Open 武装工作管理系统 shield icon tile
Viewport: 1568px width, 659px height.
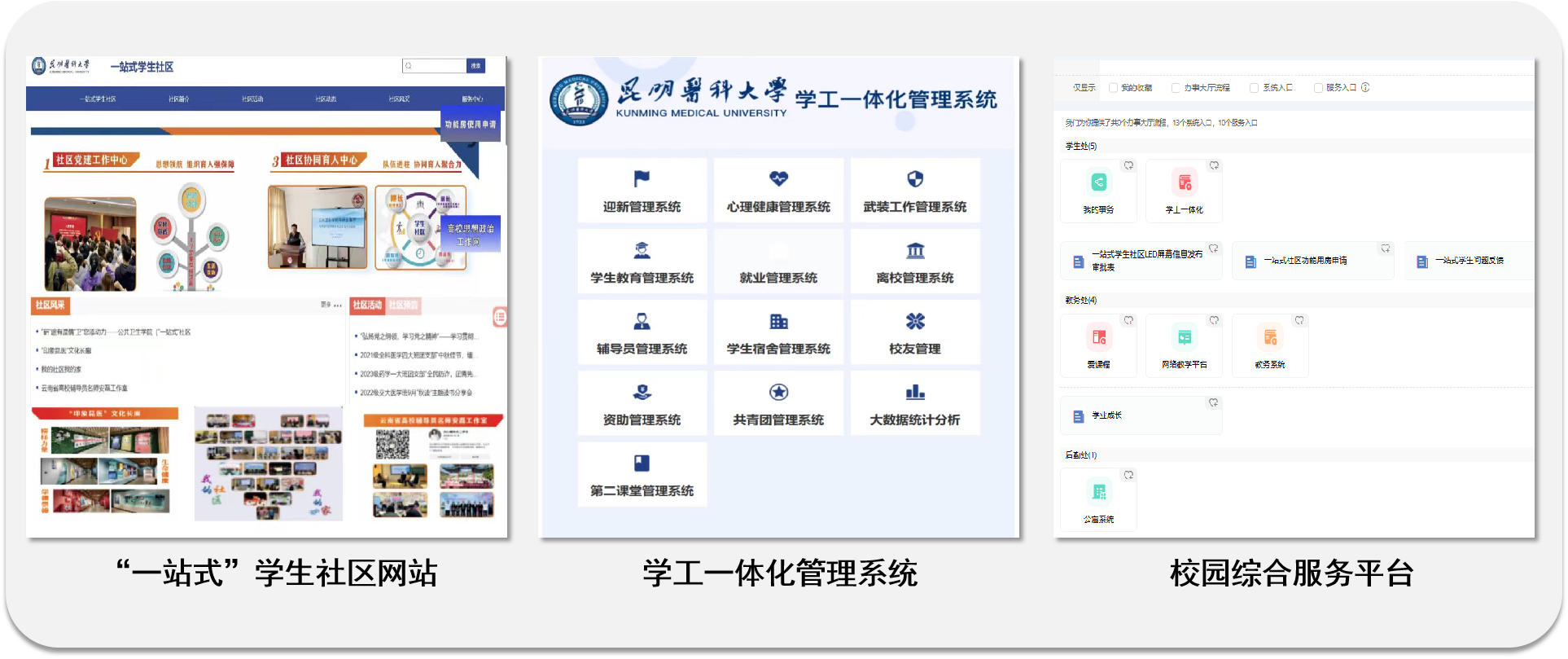[915, 191]
